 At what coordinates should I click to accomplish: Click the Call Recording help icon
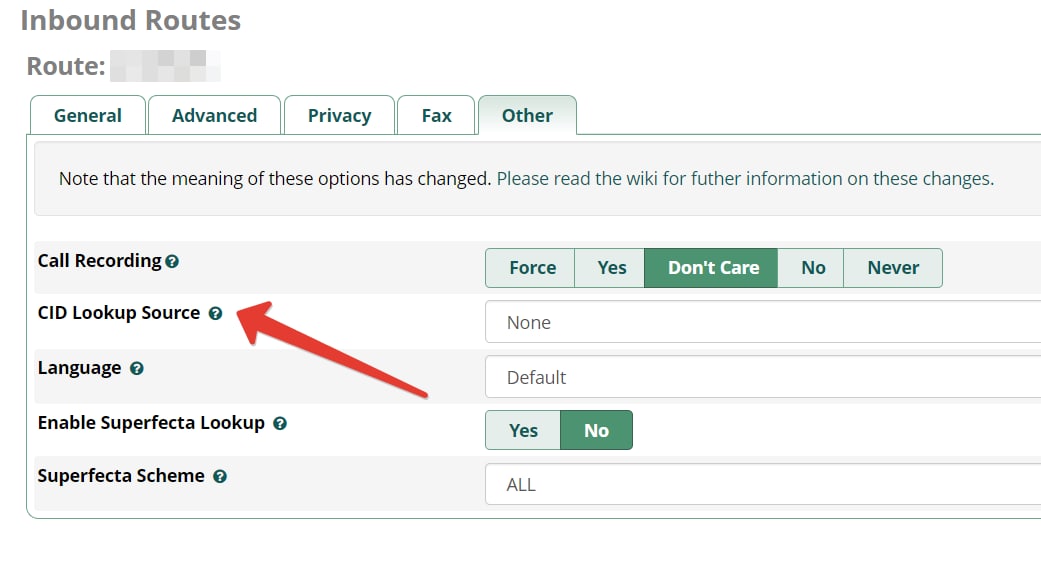tap(172, 262)
